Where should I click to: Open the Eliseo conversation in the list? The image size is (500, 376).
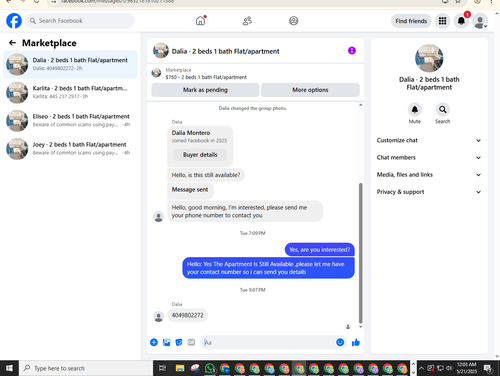(x=70, y=120)
